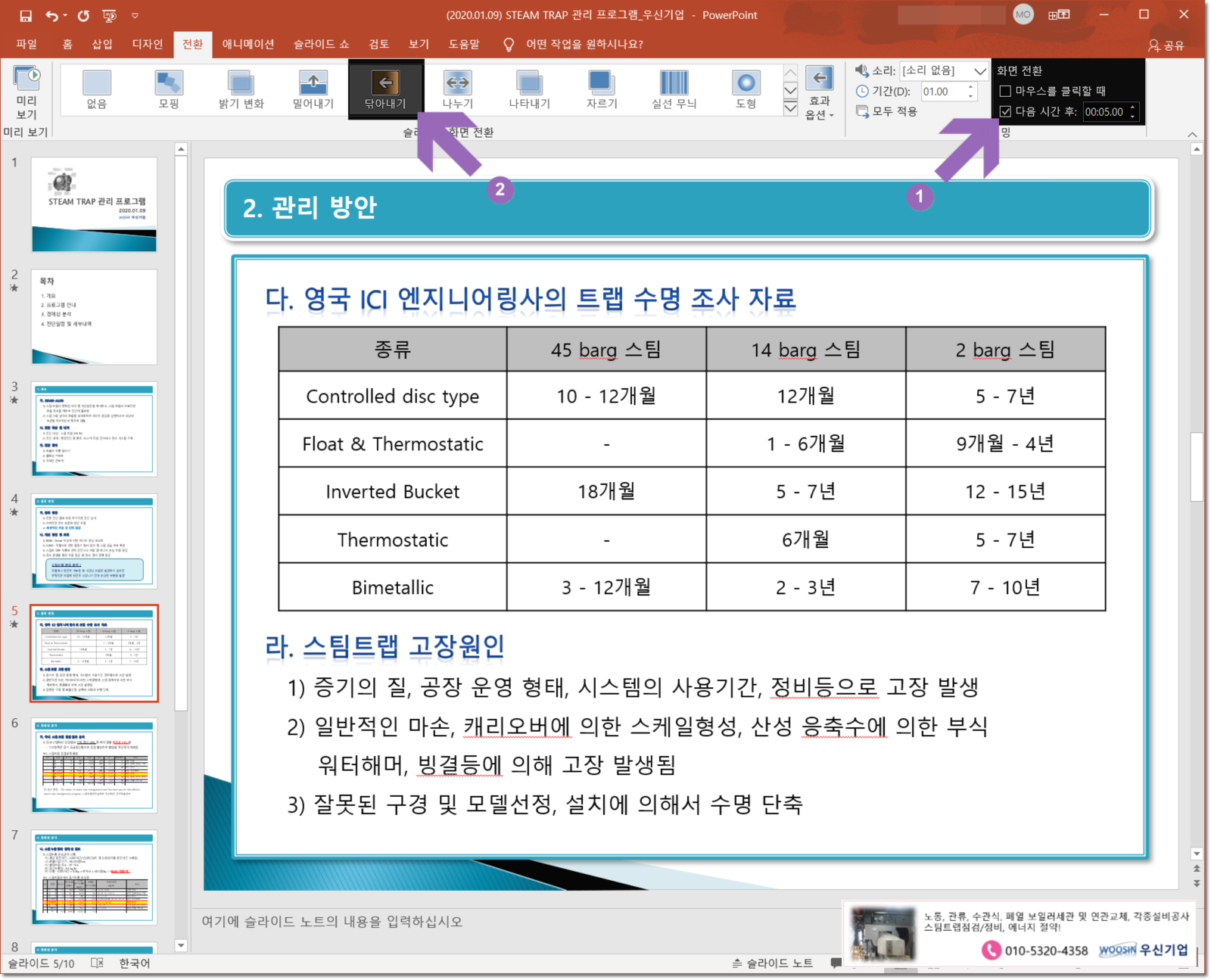Open the 홈 (Home) tab
The height and width of the screenshot is (980, 1211).
(67, 44)
